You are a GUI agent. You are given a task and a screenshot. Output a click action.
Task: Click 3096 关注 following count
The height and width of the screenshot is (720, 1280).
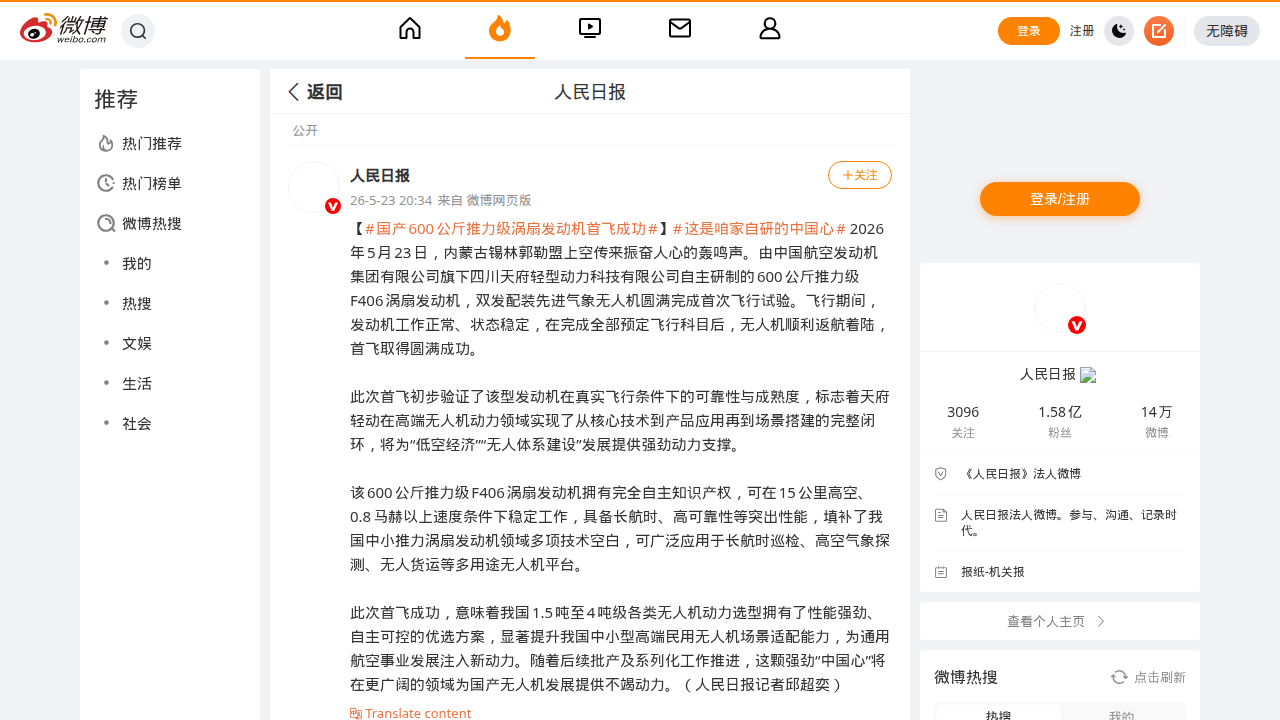[x=963, y=421]
